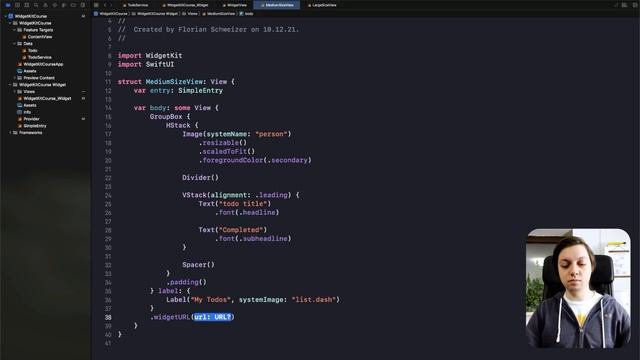The height and width of the screenshot is (360, 640).
Task: Open the Info file in navigator
Action: [24, 112]
